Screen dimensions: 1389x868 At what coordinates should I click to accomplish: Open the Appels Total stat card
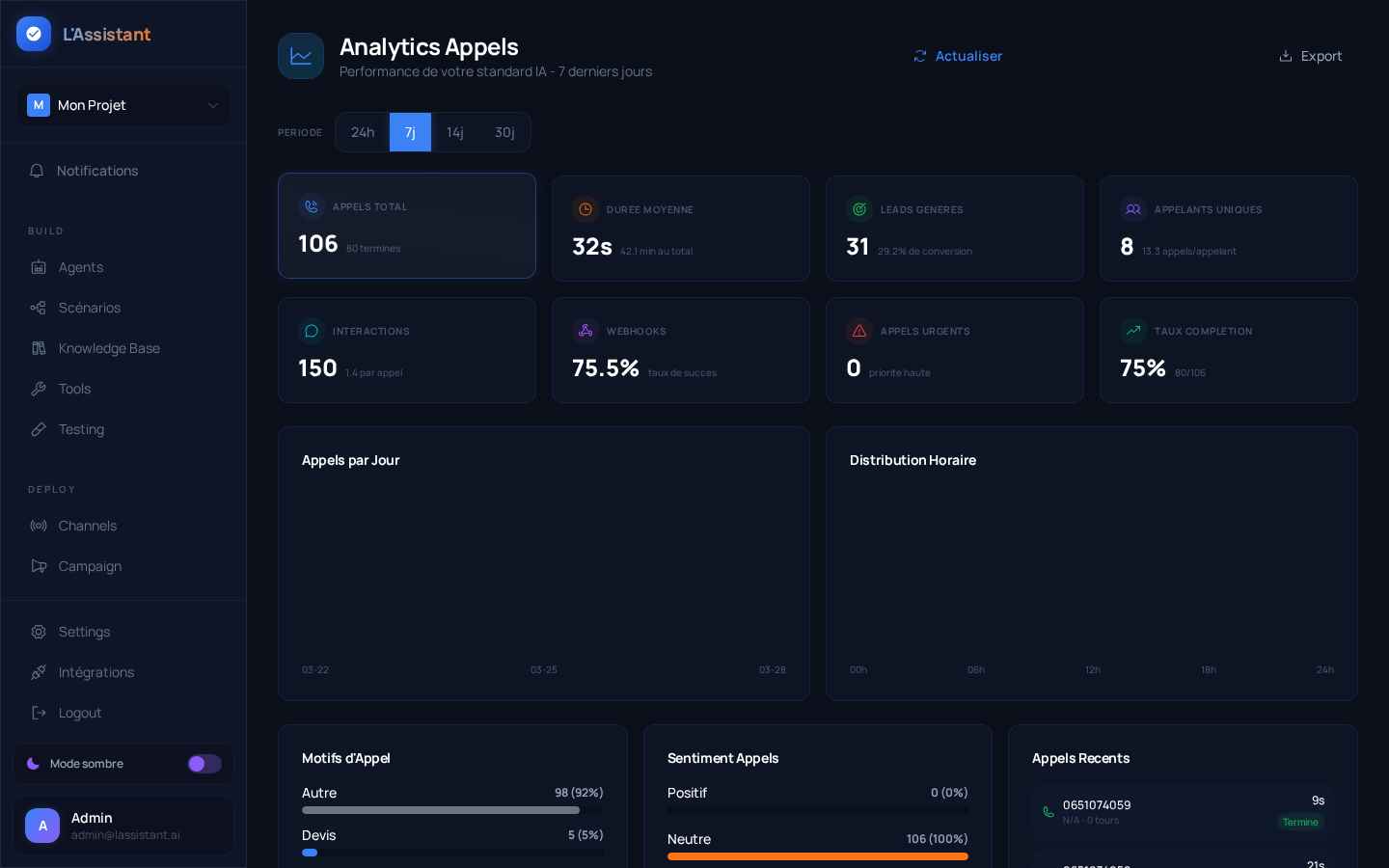click(407, 226)
